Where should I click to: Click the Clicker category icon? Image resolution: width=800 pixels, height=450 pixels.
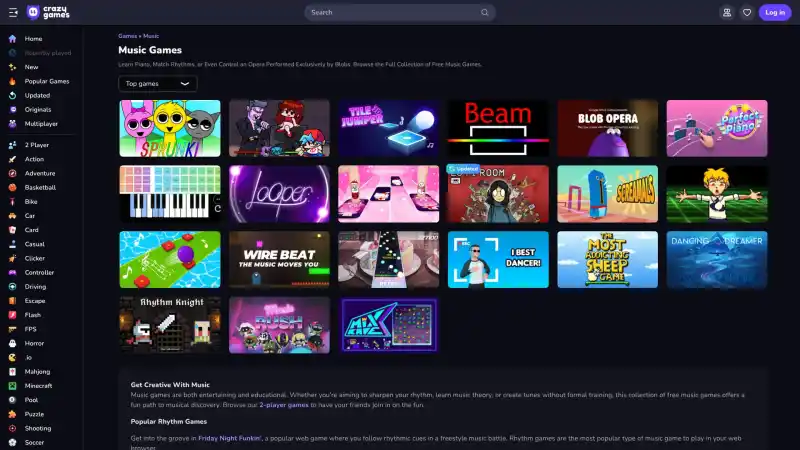tap(12, 258)
